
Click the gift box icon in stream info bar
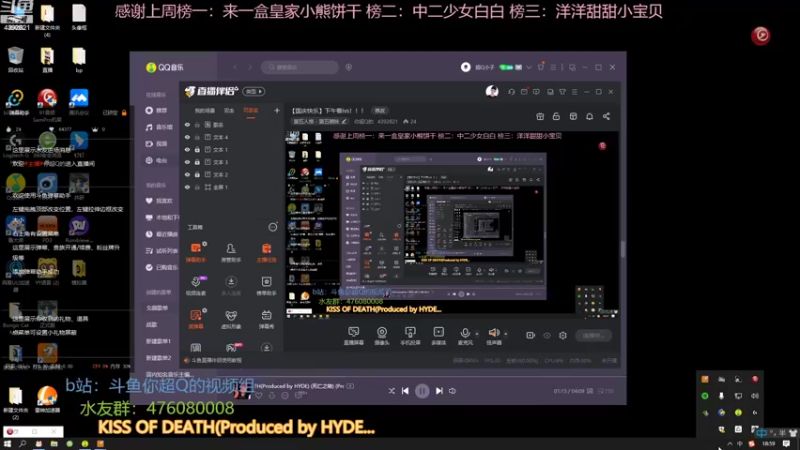(540, 116)
